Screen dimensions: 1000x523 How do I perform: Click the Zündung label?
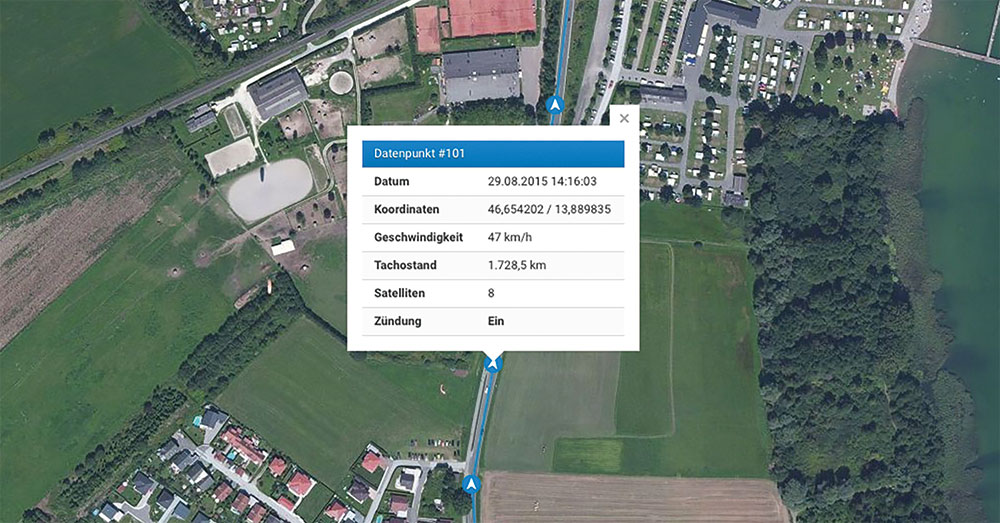point(397,321)
